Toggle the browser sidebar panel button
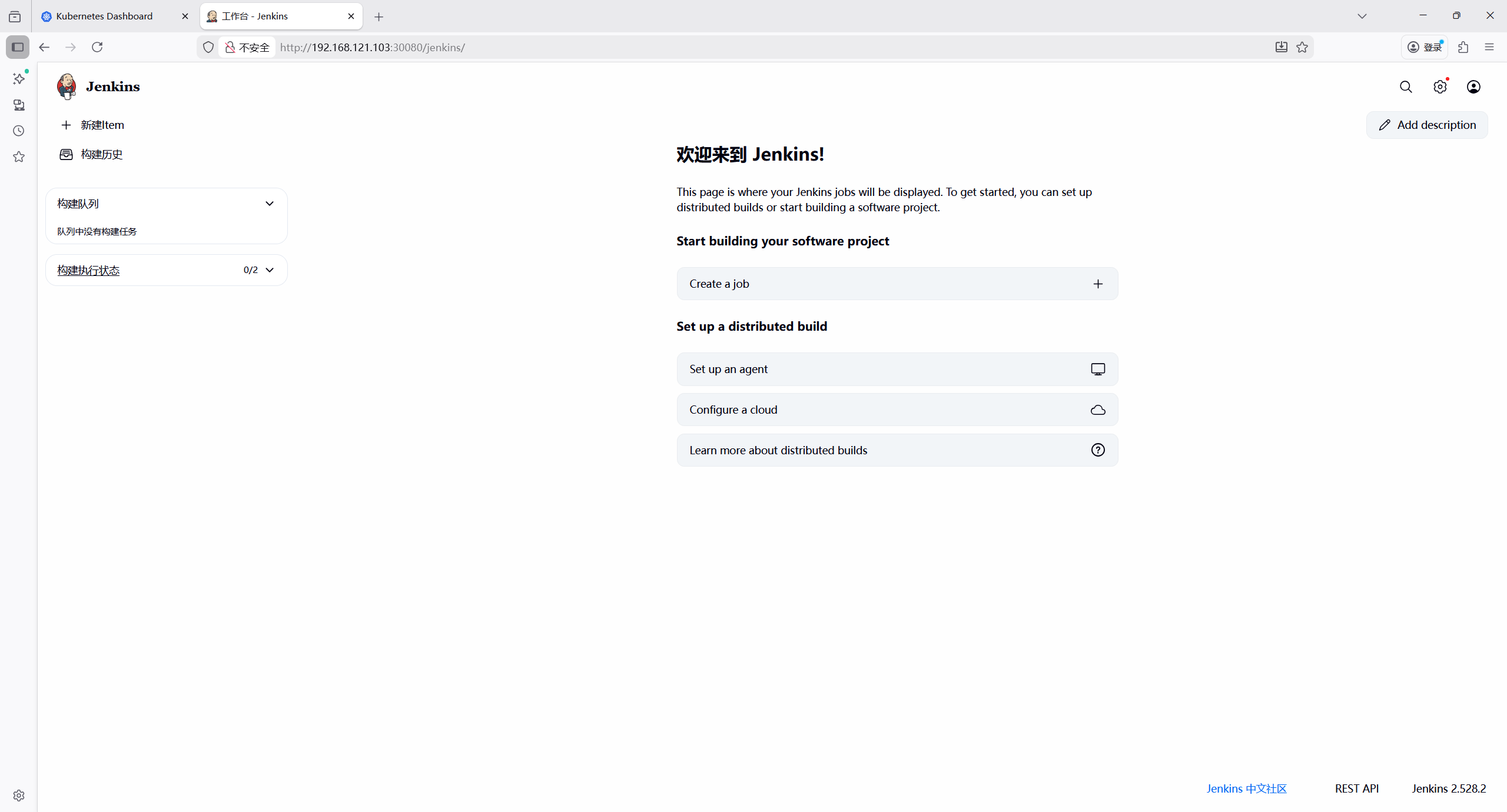Image resolution: width=1507 pixels, height=812 pixels. [18, 47]
